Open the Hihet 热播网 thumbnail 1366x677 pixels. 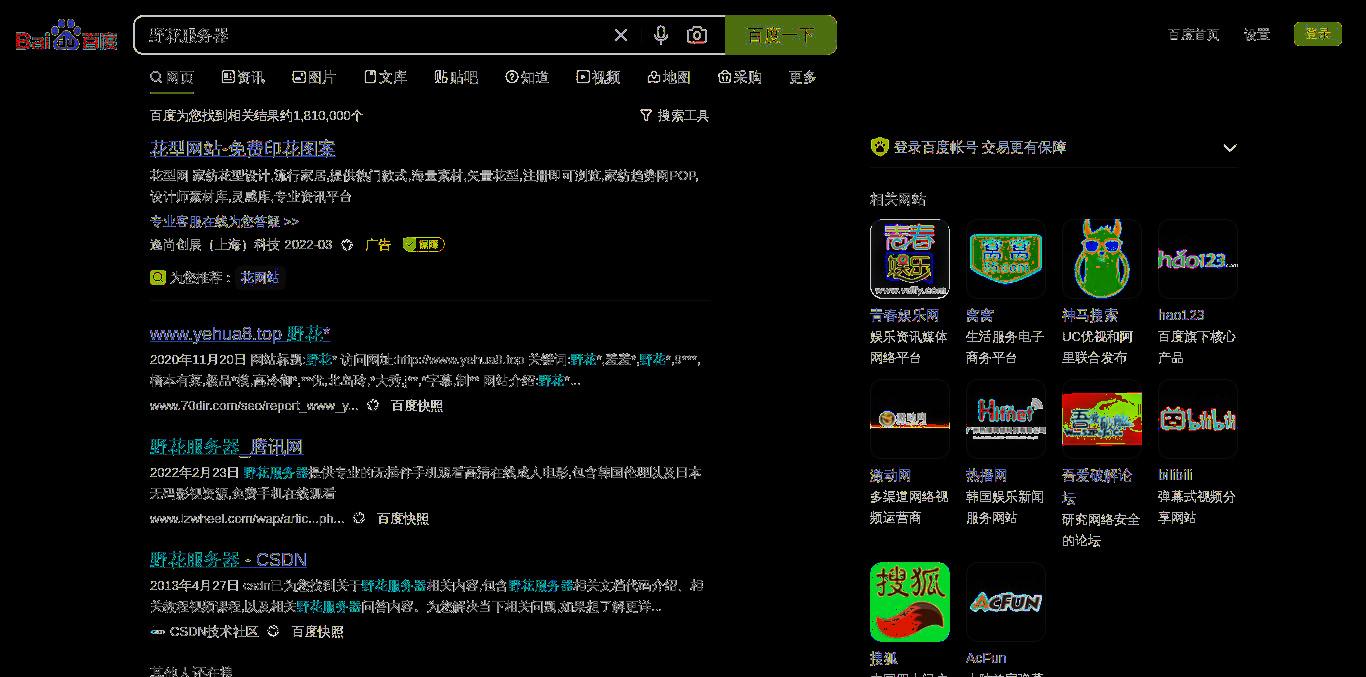(x=1006, y=419)
